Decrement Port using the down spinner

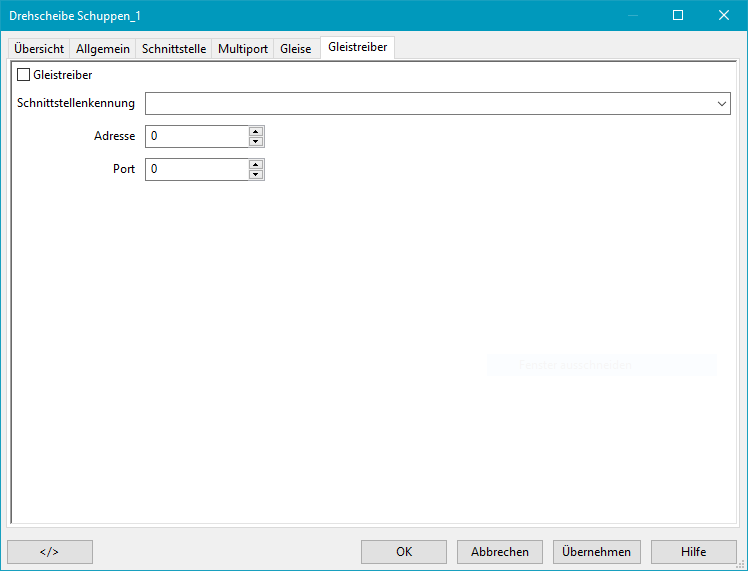(x=256, y=175)
